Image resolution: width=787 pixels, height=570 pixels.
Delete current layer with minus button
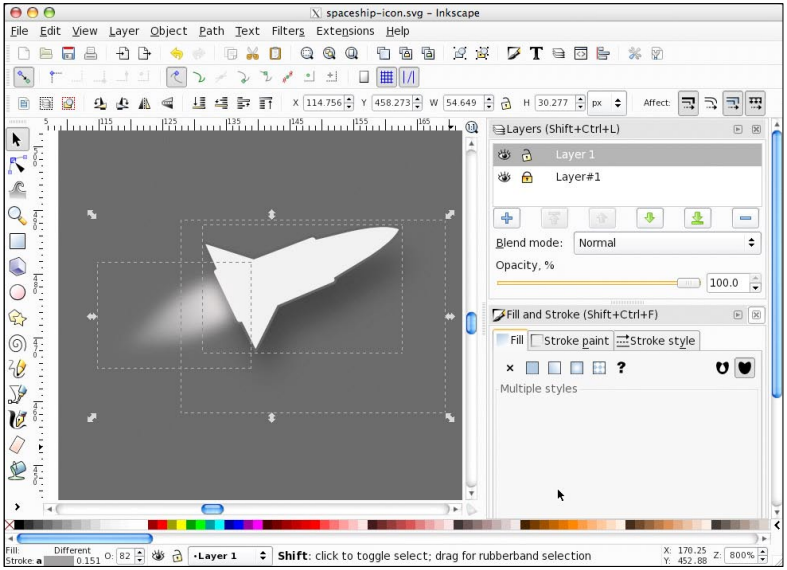[745, 218]
